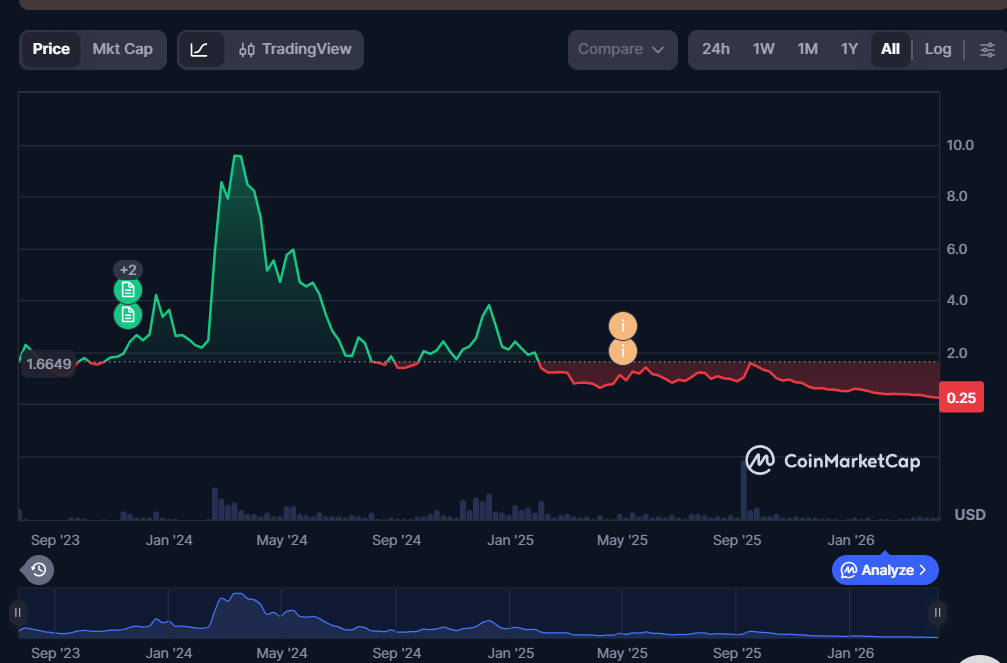Click the Analyze button
Screen dimensions: 1007x663
click(x=884, y=569)
